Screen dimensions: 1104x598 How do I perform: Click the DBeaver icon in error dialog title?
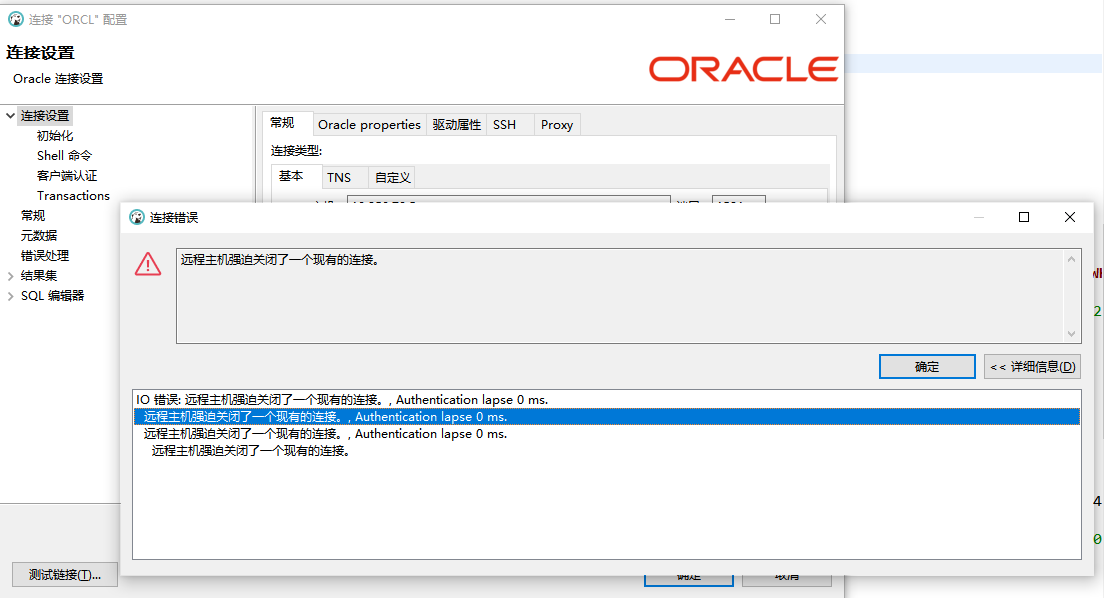tap(137, 218)
